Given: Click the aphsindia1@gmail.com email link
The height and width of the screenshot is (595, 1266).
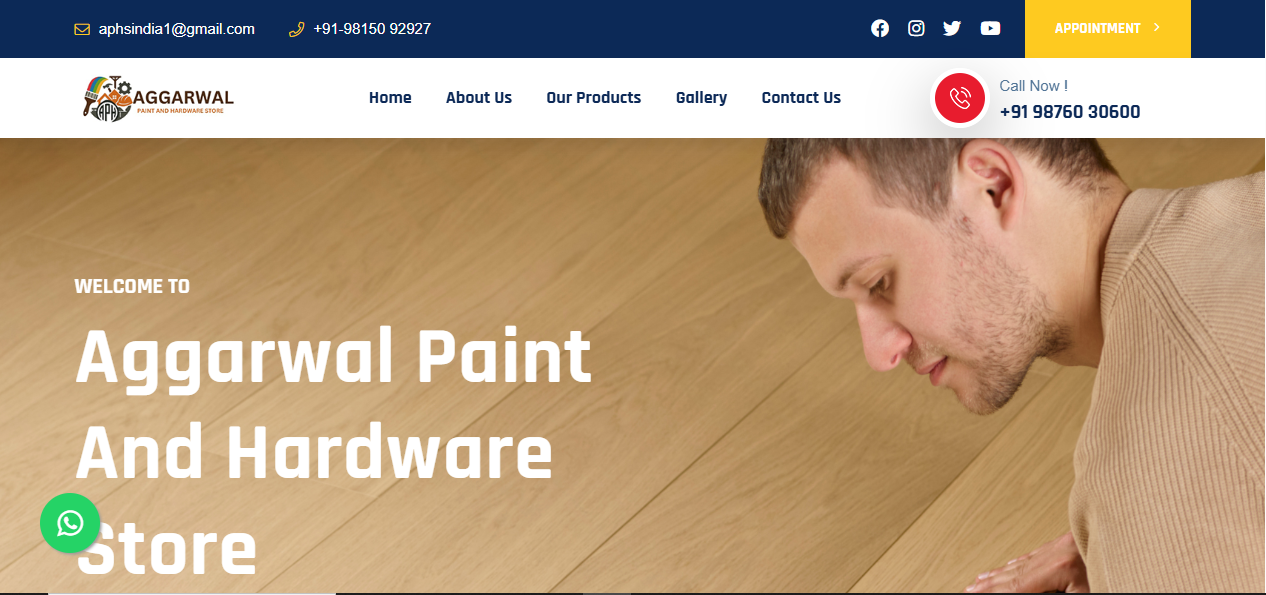Looking at the screenshot, I should click(177, 29).
